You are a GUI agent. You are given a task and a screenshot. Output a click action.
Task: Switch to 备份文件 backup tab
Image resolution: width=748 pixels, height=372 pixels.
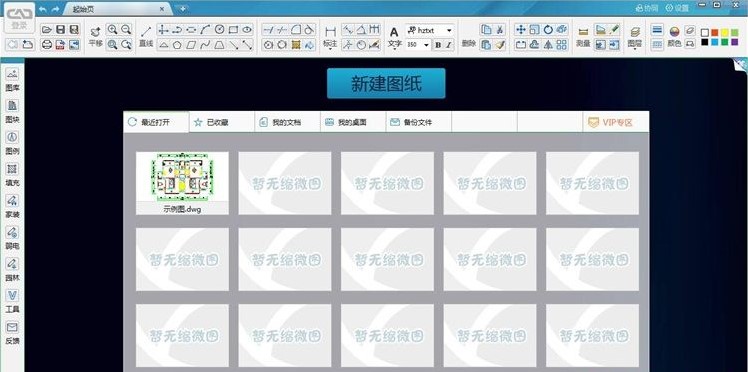pos(418,122)
